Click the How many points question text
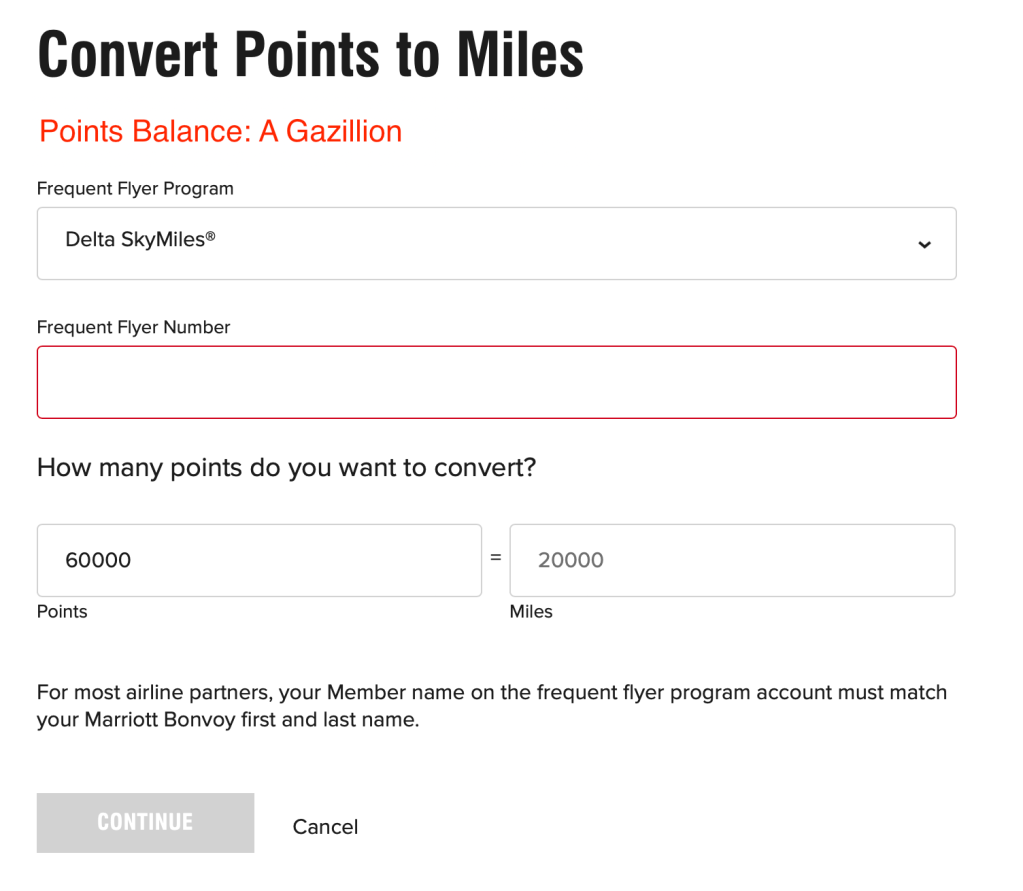The image size is (1023, 891). pos(286,468)
